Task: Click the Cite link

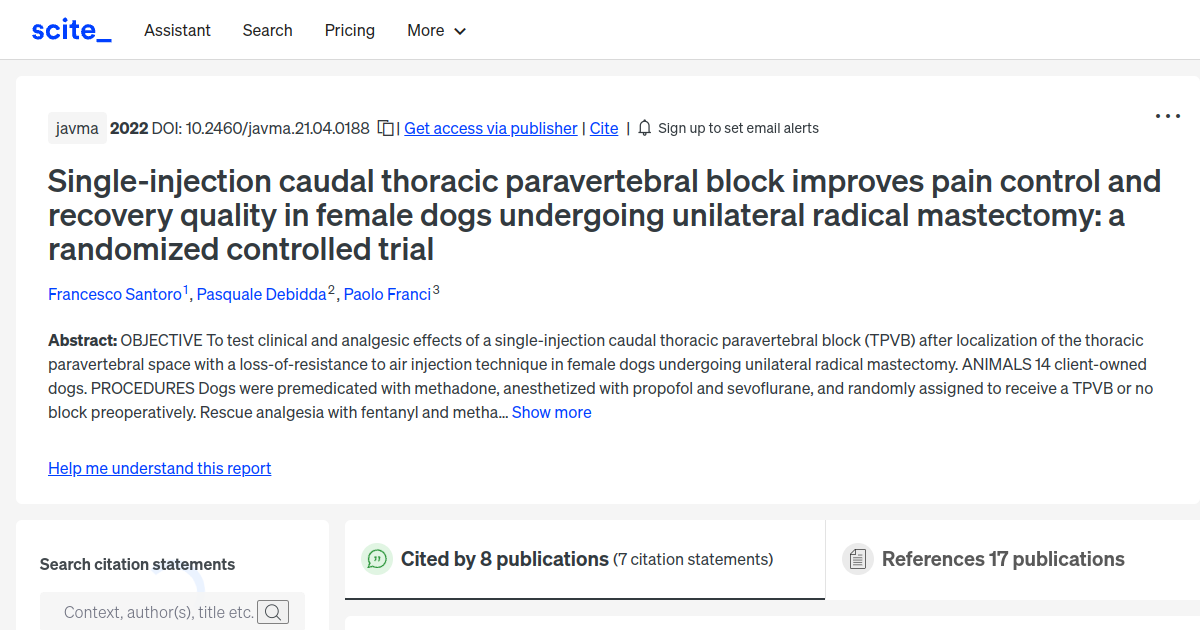Action: point(604,128)
